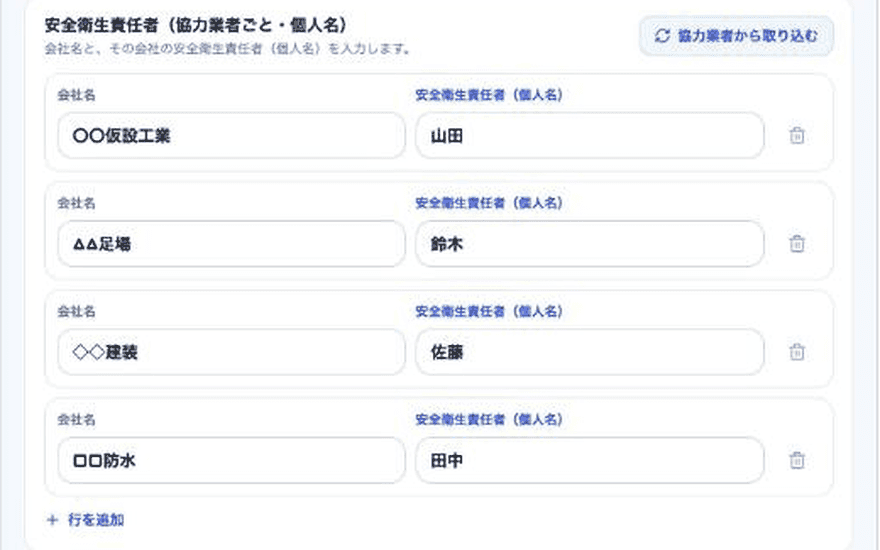
Task: Edit the safety officer field 田中
Action: point(589,460)
